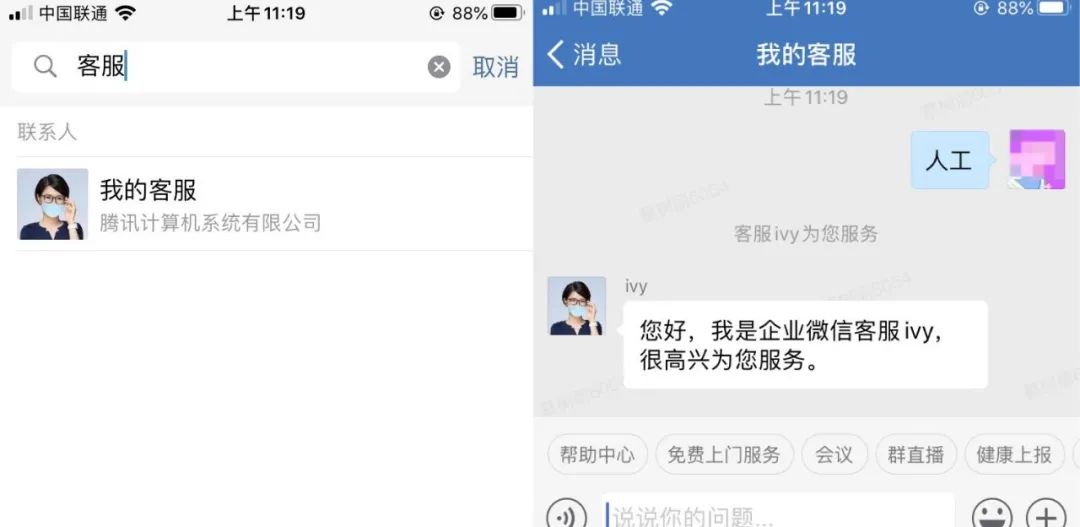
Task: Tap the search magnifier icon
Action: click(45, 67)
